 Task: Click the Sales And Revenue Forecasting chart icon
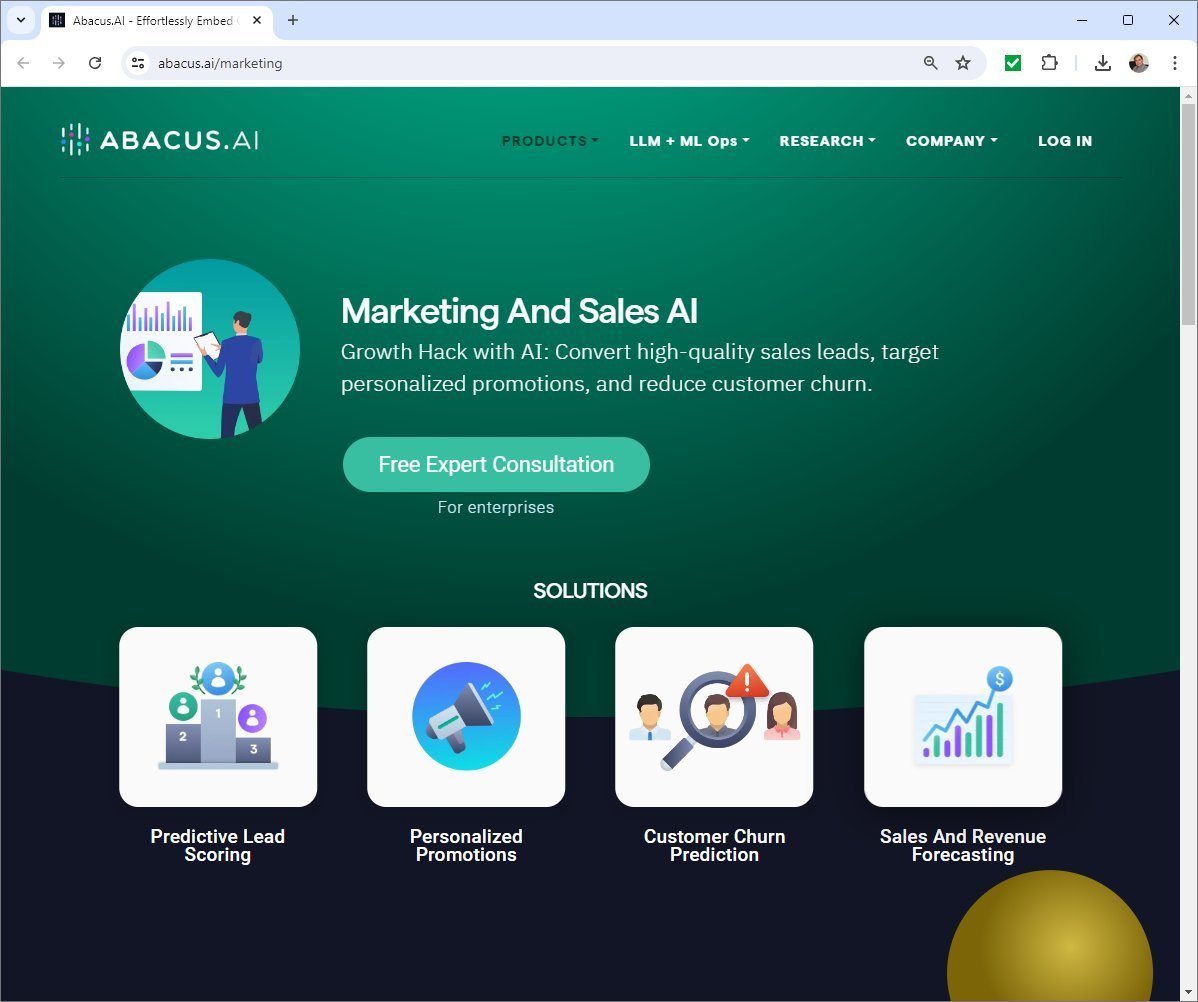(963, 716)
